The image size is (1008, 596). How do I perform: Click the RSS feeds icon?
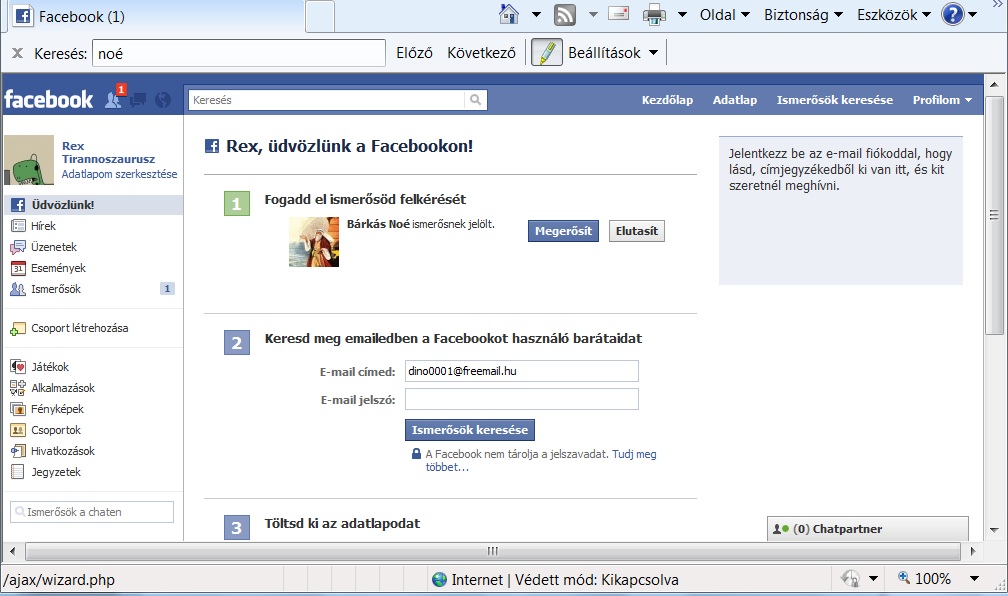coord(564,14)
